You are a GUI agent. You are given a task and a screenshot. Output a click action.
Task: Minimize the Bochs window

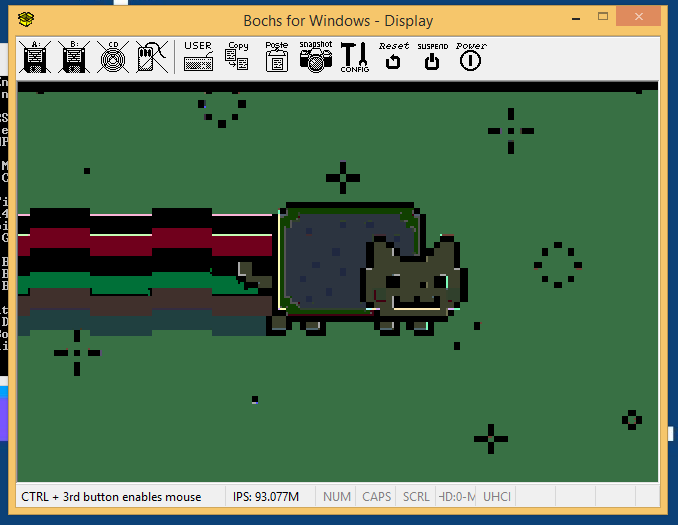[x=576, y=19]
